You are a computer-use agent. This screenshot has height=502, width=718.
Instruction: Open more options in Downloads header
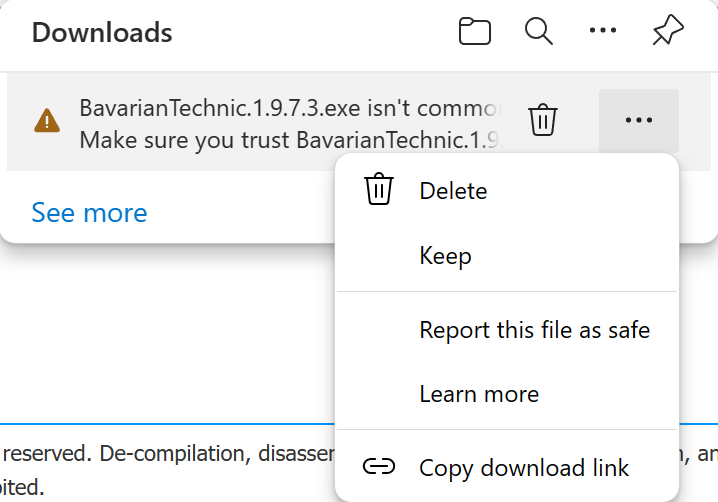coord(603,32)
